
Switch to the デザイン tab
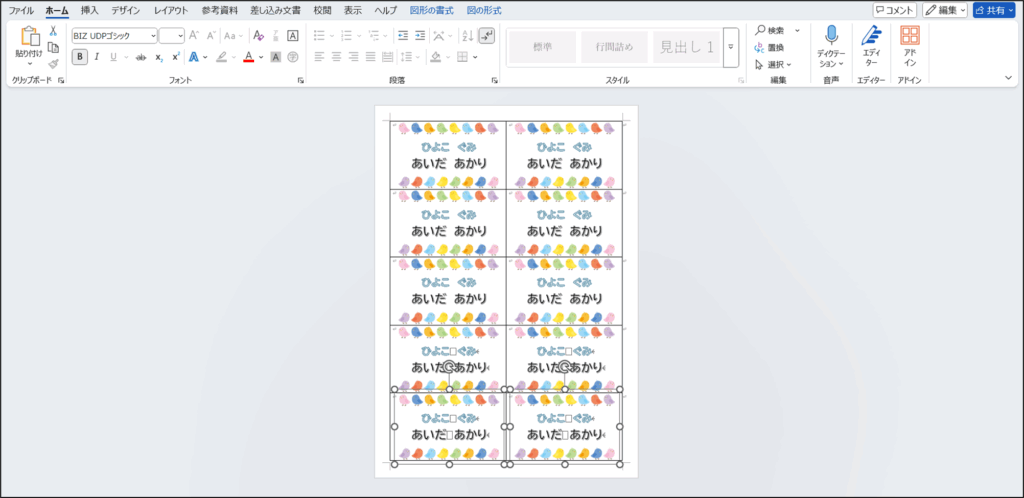click(x=125, y=10)
